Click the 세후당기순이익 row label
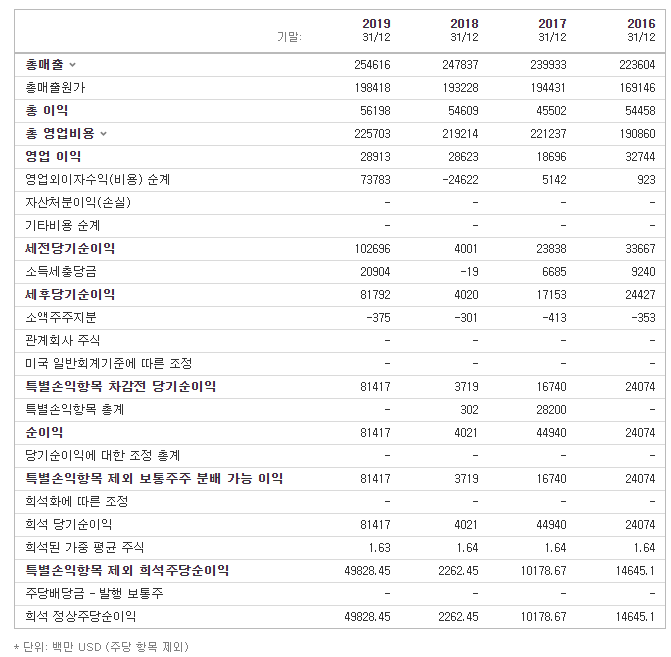 pyautogui.click(x=70, y=294)
